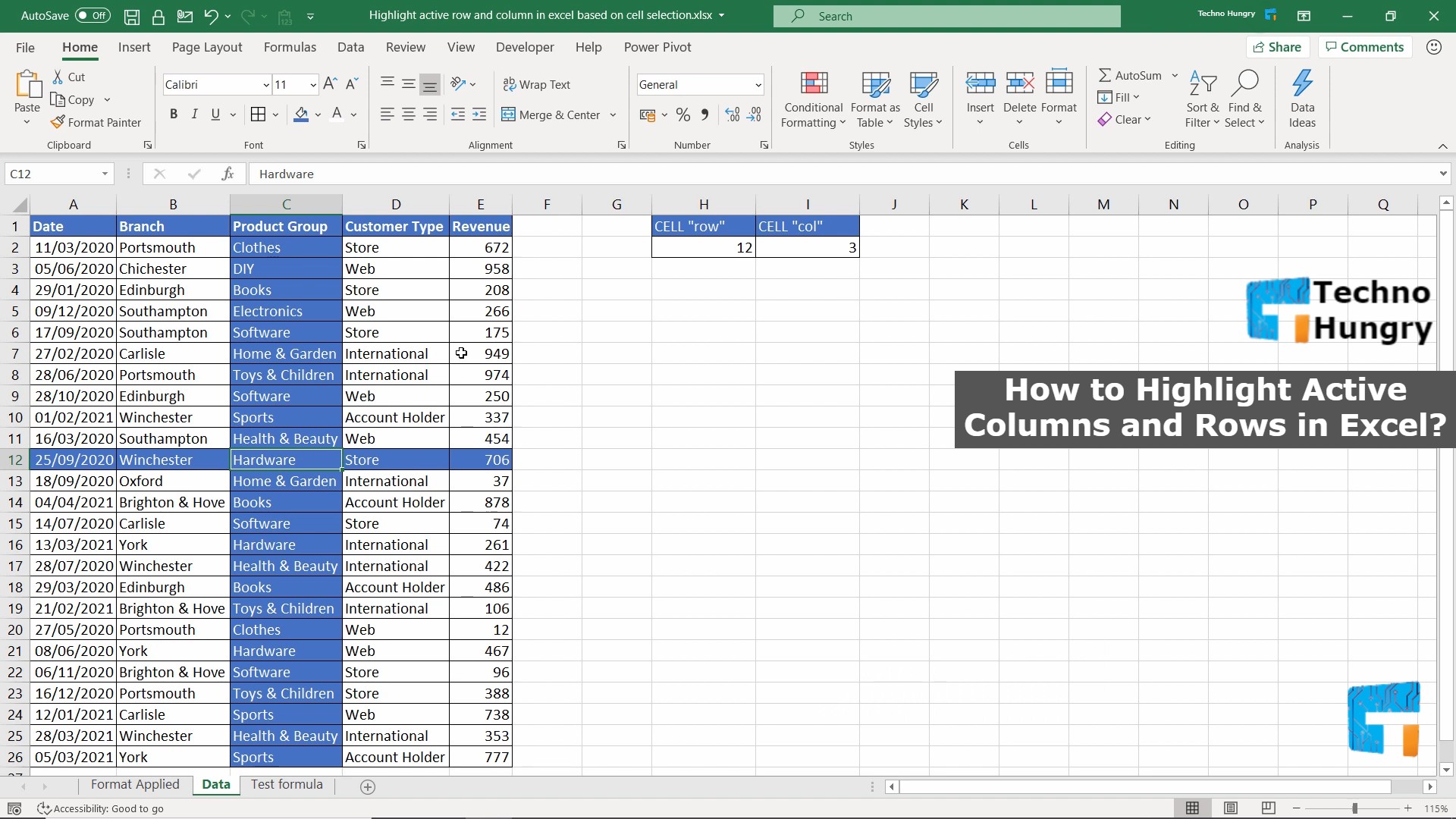Click the Merge & Center button
The image size is (1456, 819).
(x=552, y=112)
